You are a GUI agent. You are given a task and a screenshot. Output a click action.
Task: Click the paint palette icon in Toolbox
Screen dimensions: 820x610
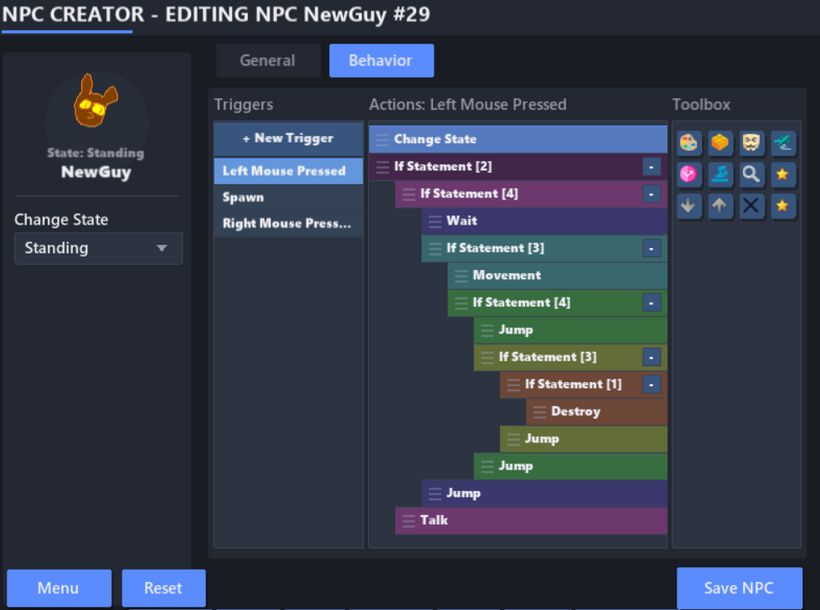689,144
